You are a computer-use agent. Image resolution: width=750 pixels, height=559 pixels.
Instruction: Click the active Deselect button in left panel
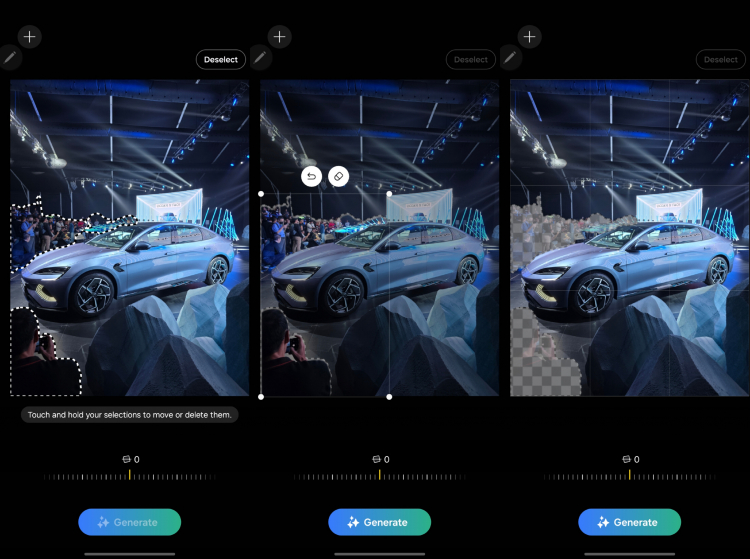pos(221,60)
